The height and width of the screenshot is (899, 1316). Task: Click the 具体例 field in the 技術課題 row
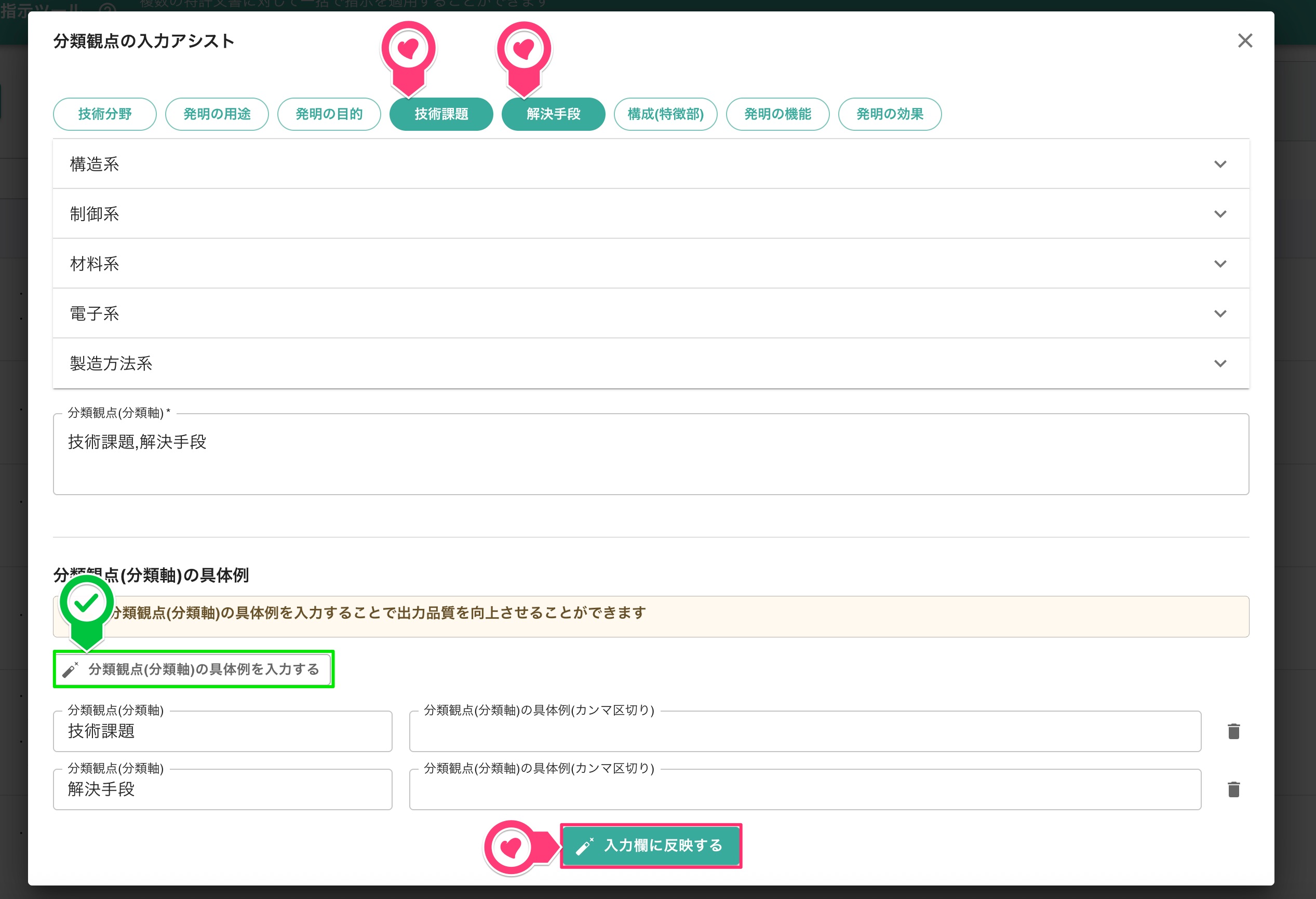point(804,731)
